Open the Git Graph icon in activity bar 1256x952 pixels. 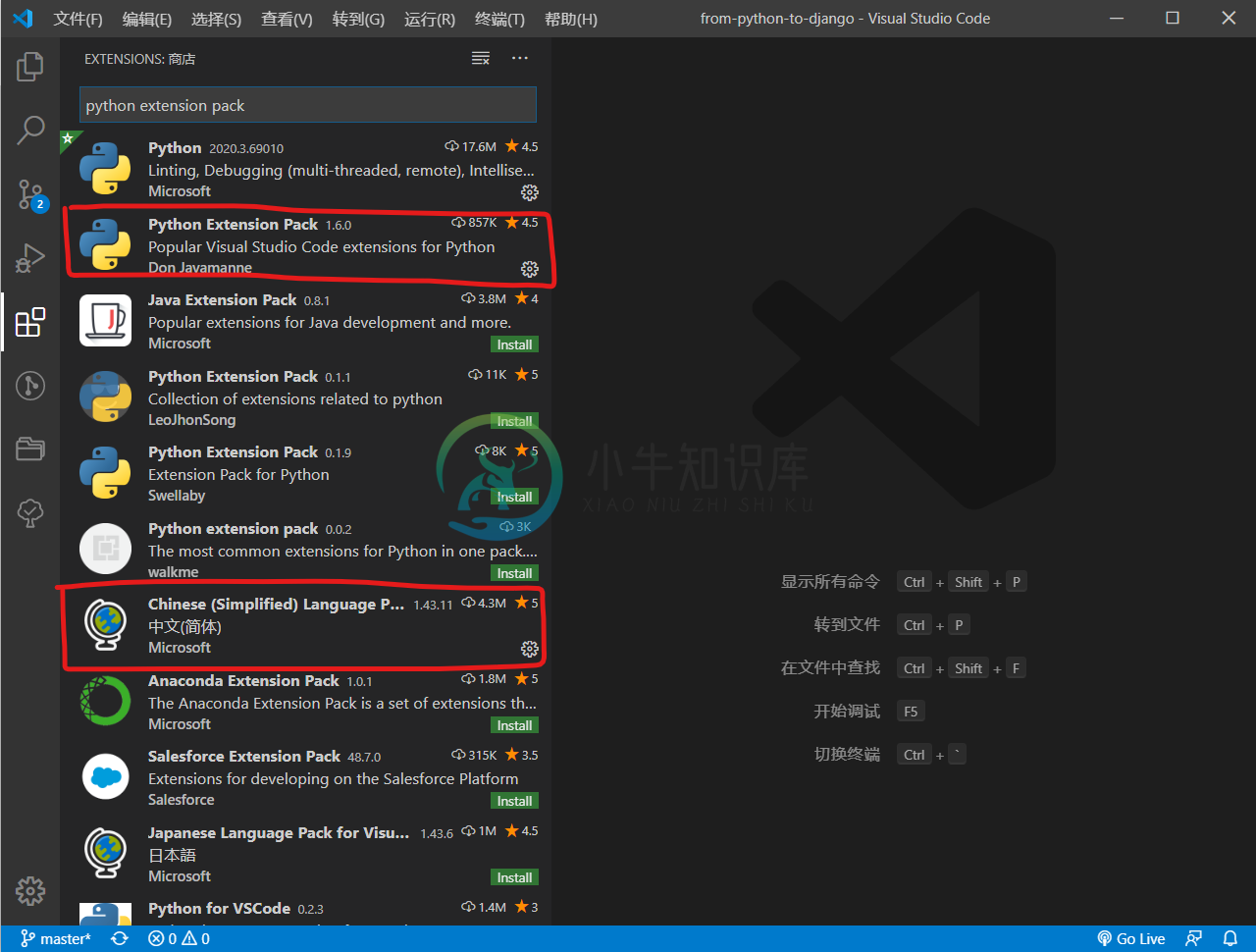pos(30,386)
